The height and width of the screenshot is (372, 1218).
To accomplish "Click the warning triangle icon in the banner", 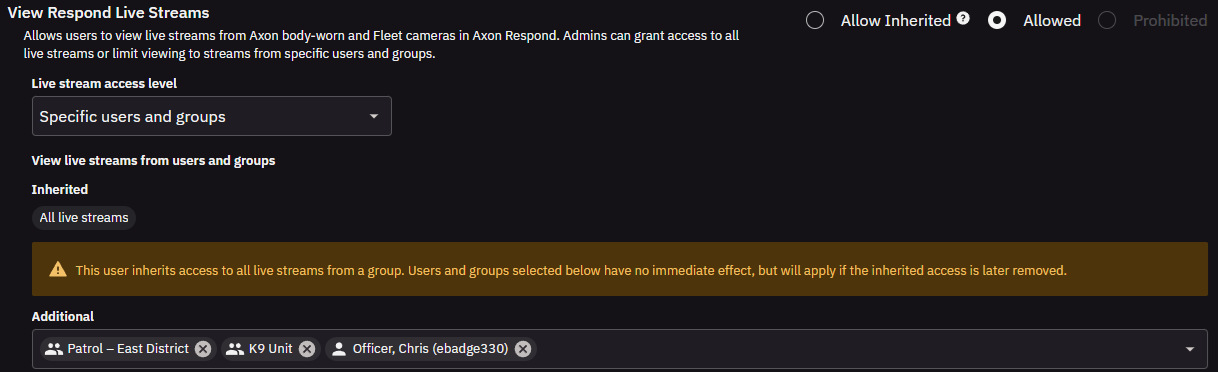I will (58, 270).
